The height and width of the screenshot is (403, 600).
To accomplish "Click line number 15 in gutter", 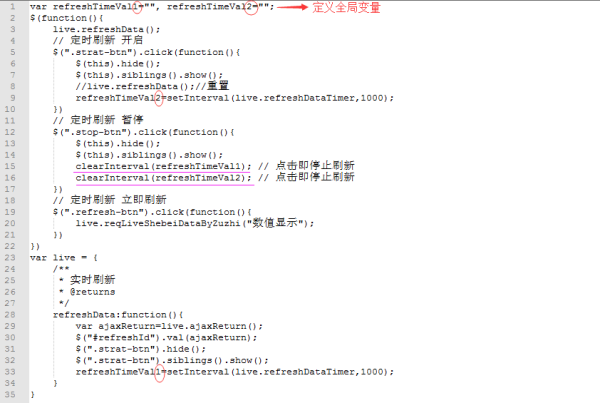I will pyautogui.click(x=10, y=166).
